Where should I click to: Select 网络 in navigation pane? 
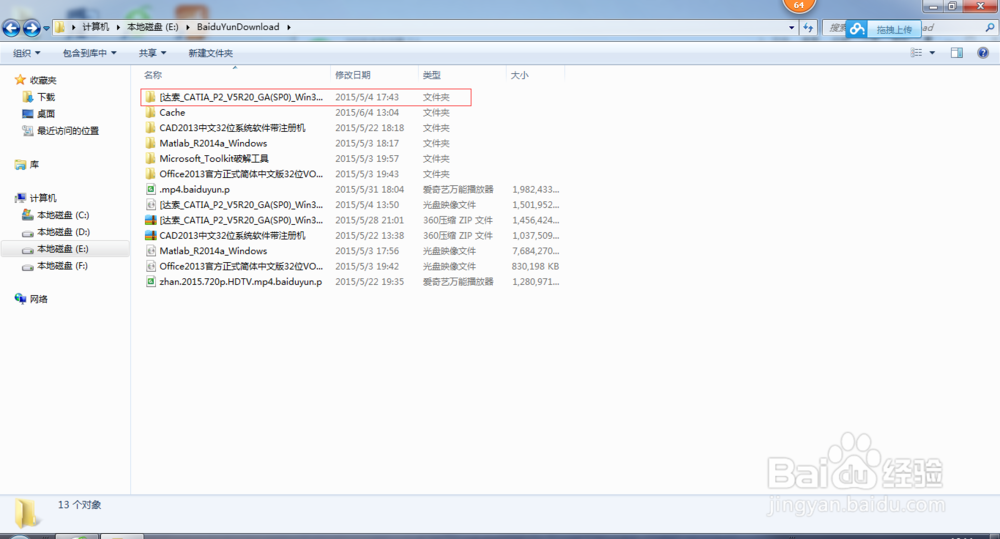38,299
